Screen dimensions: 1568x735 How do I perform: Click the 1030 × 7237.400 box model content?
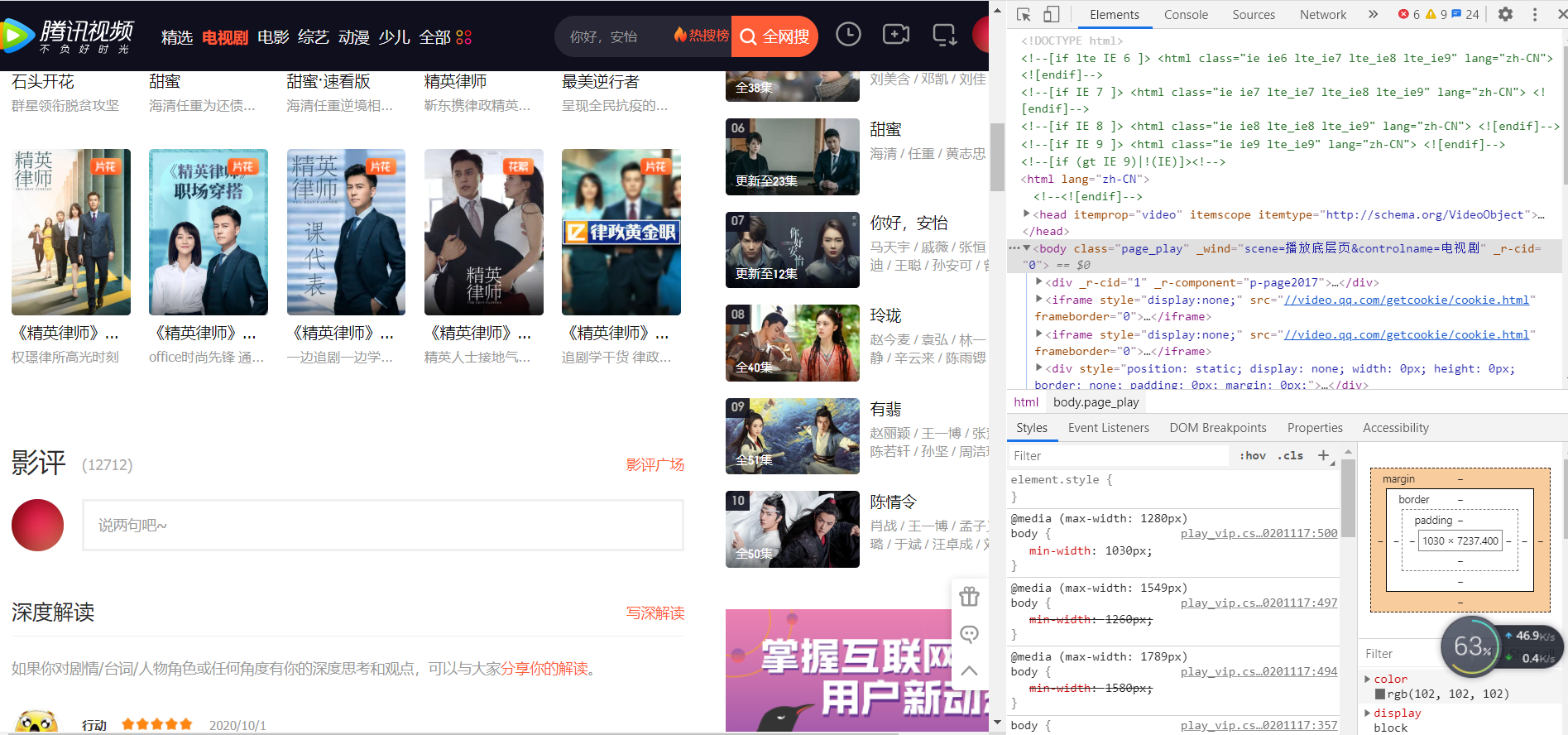click(x=1460, y=541)
